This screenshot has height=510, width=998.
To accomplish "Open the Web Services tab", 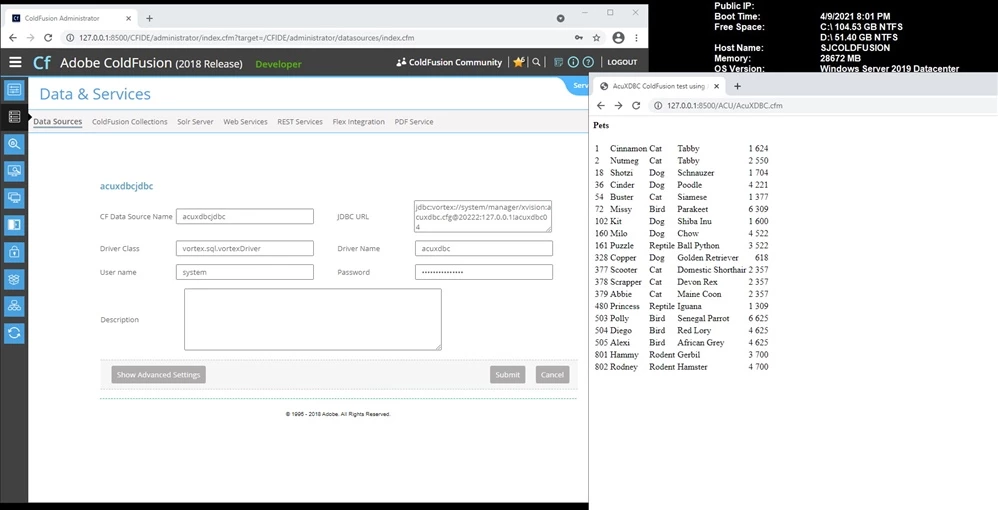I will click(245, 122).
